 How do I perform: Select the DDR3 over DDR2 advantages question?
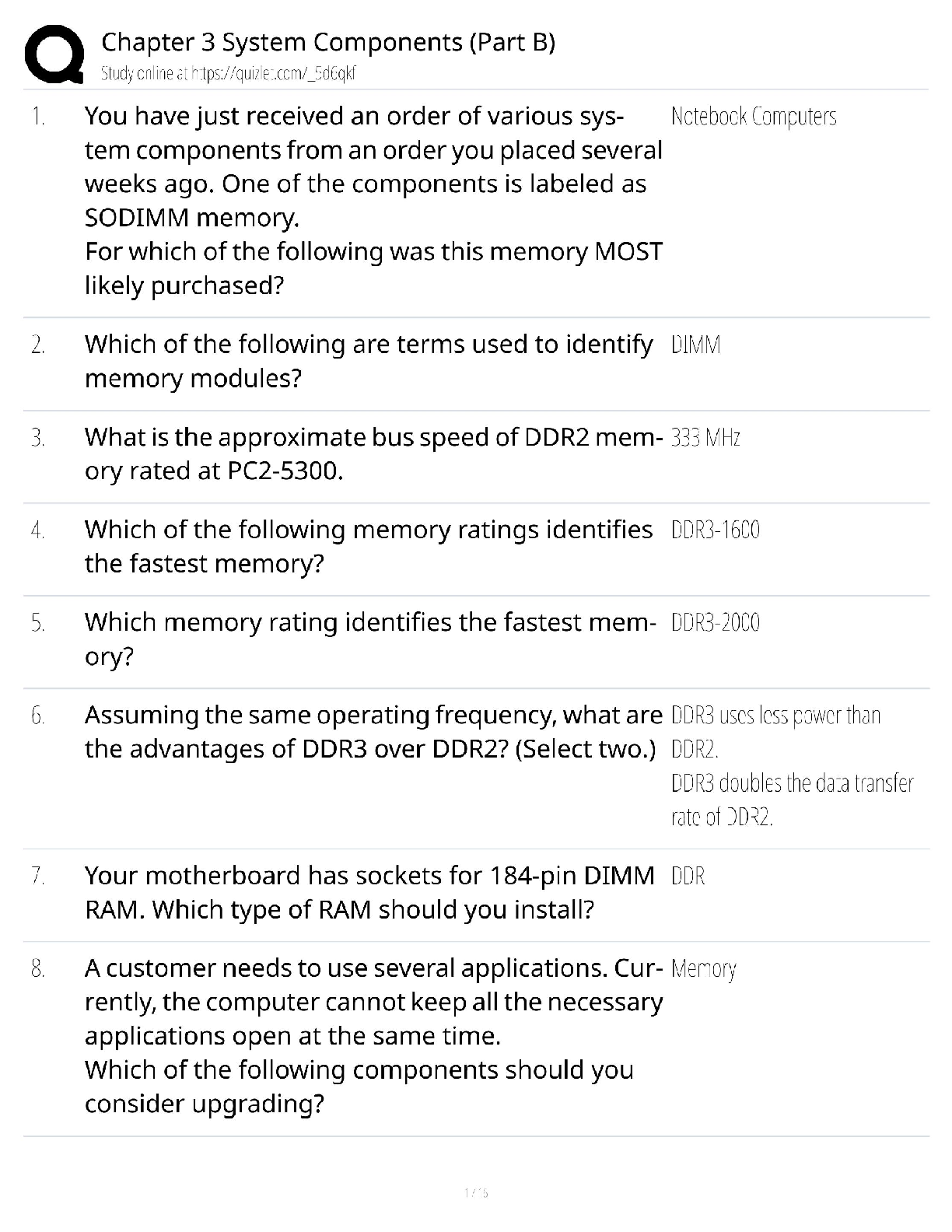pos(373,731)
